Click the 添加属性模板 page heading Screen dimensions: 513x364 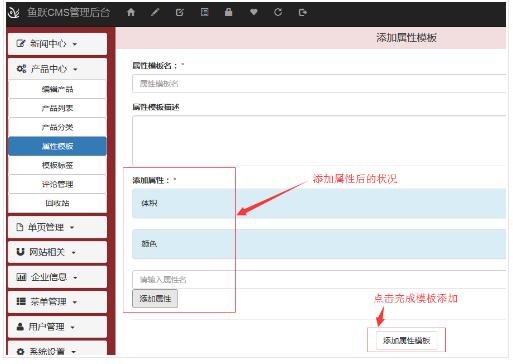406,38
